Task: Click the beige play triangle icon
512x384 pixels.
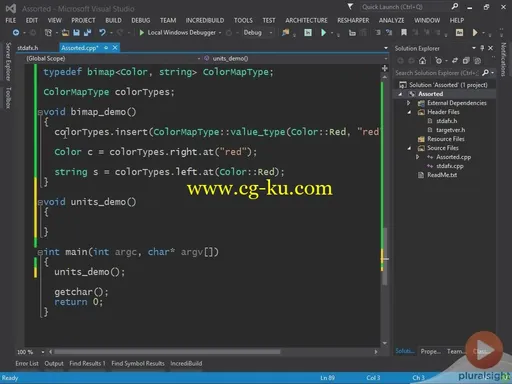Action: [475, 33]
